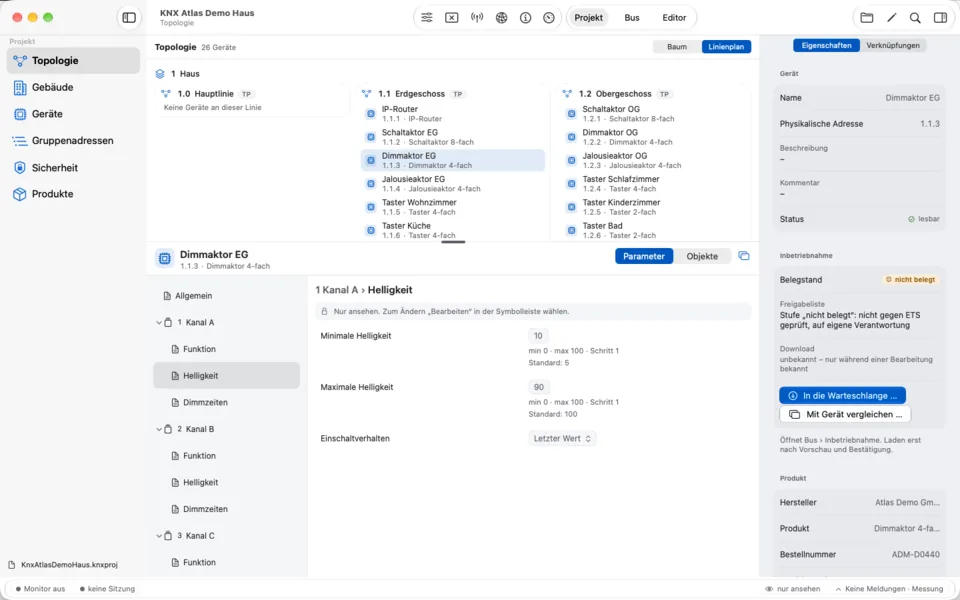Screen dimensions: 960x600
Task: Collapse the 2 Kanal B group
Action: (x=159, y=429)
